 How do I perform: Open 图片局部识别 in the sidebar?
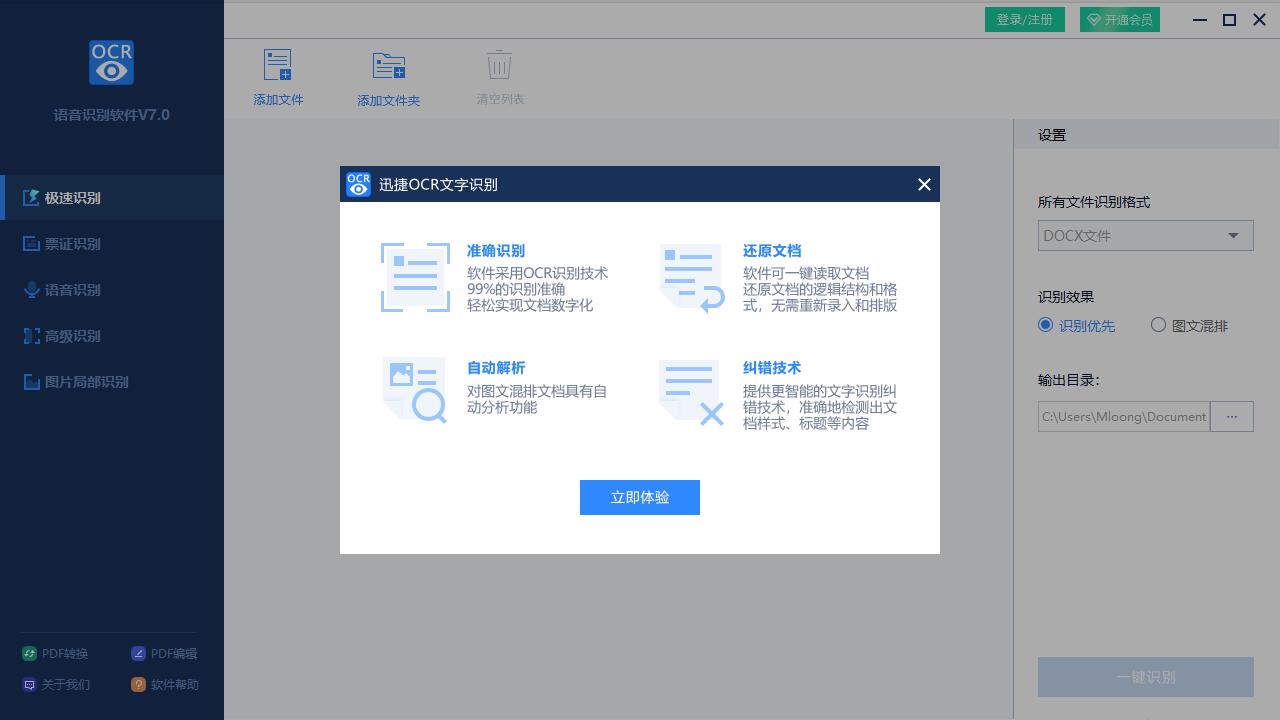[112, 382]
